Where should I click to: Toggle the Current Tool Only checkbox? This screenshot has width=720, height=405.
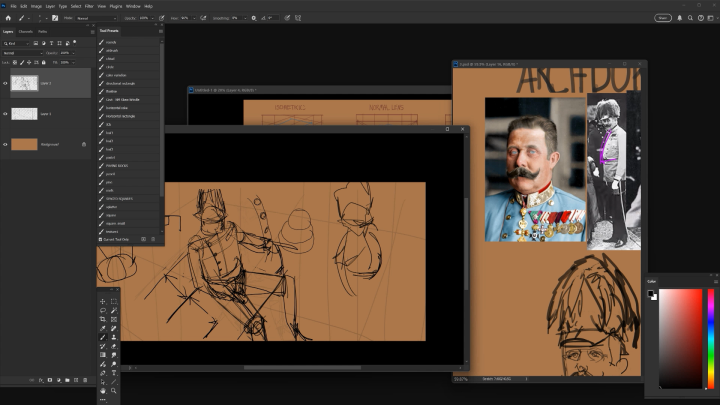[100, 239]
